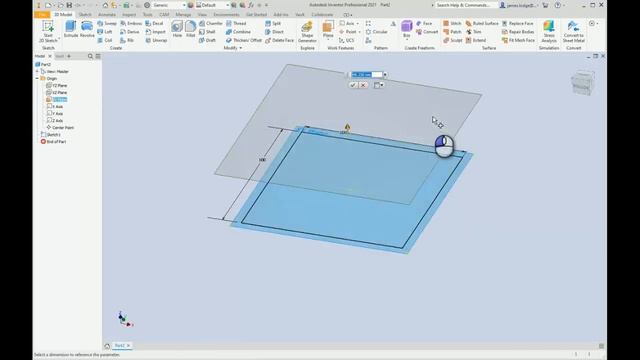Viewport: 640px width, 360px height.
Task: Activate the Chamfer tool
Action: 211,23
